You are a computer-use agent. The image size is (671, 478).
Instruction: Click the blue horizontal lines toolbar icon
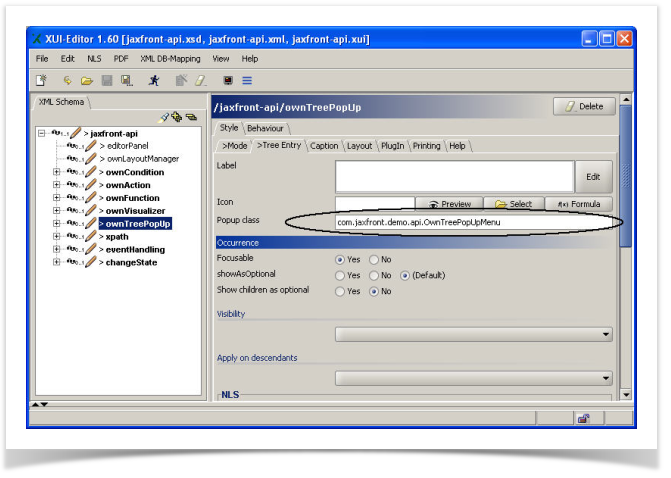coord(247,80)
